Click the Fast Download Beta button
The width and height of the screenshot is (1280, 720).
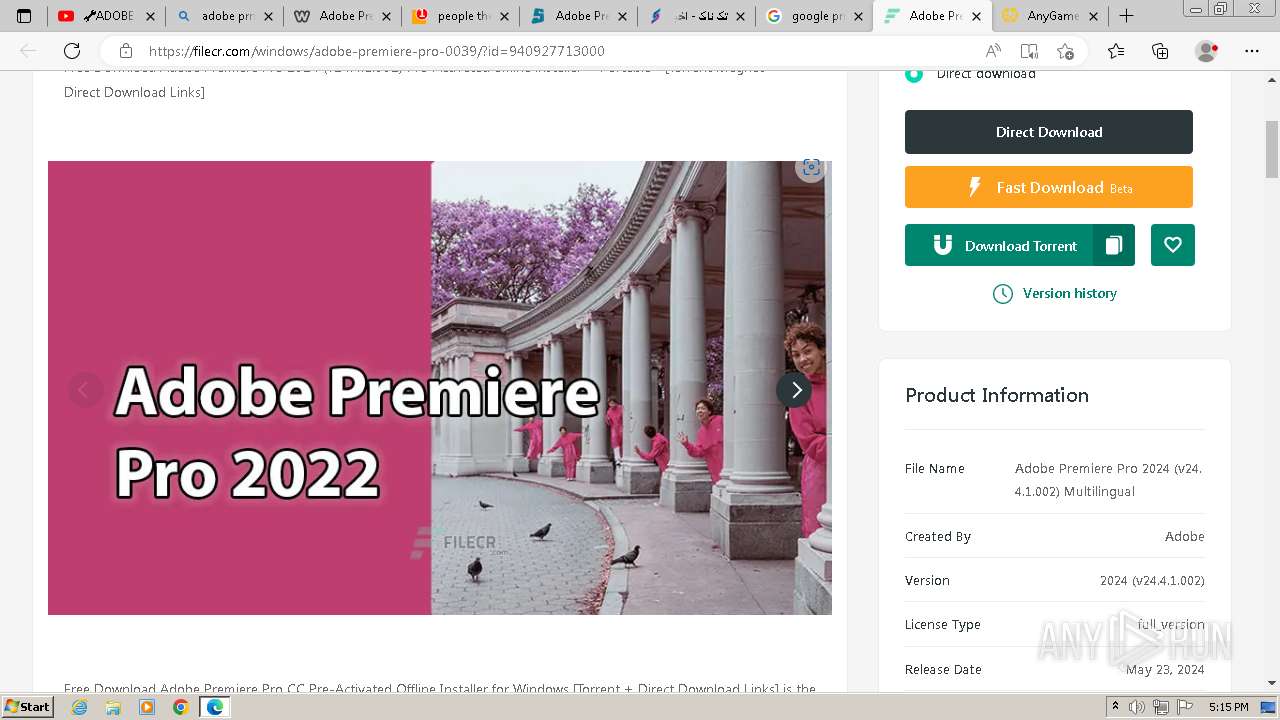(x=1049, y=187)
